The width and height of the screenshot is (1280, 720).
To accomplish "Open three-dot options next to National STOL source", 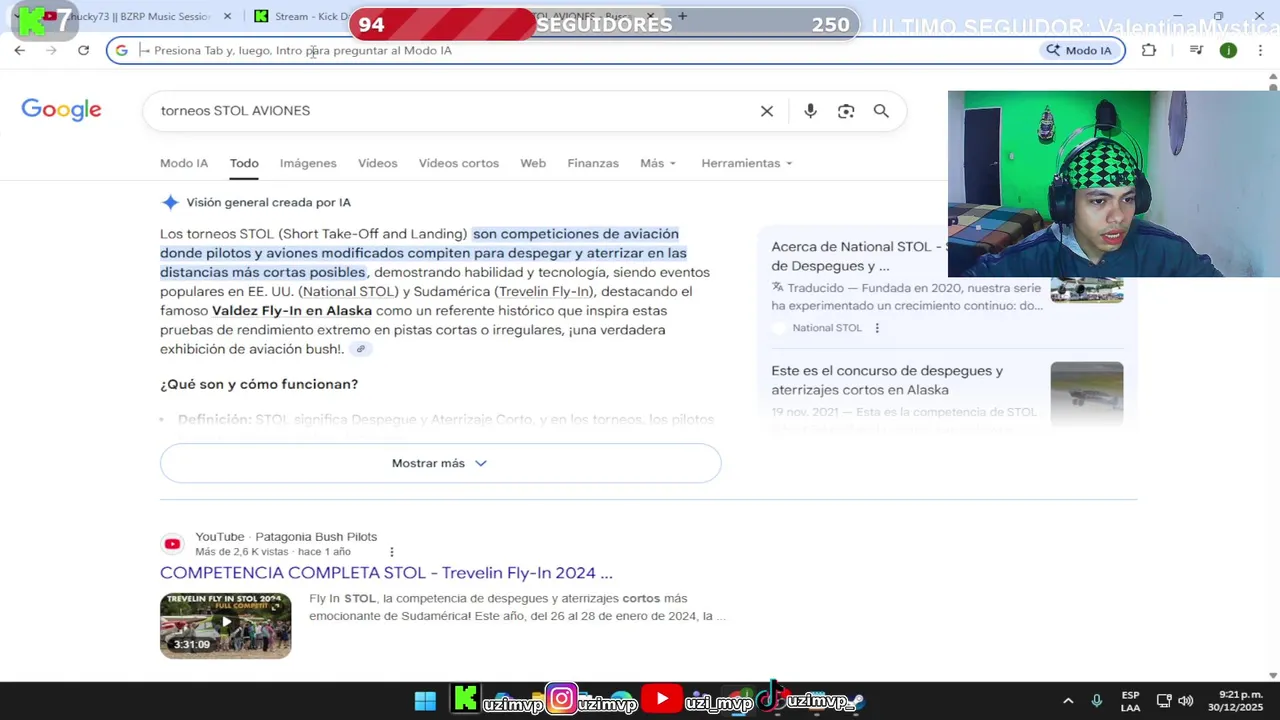I will coord(877,328).
